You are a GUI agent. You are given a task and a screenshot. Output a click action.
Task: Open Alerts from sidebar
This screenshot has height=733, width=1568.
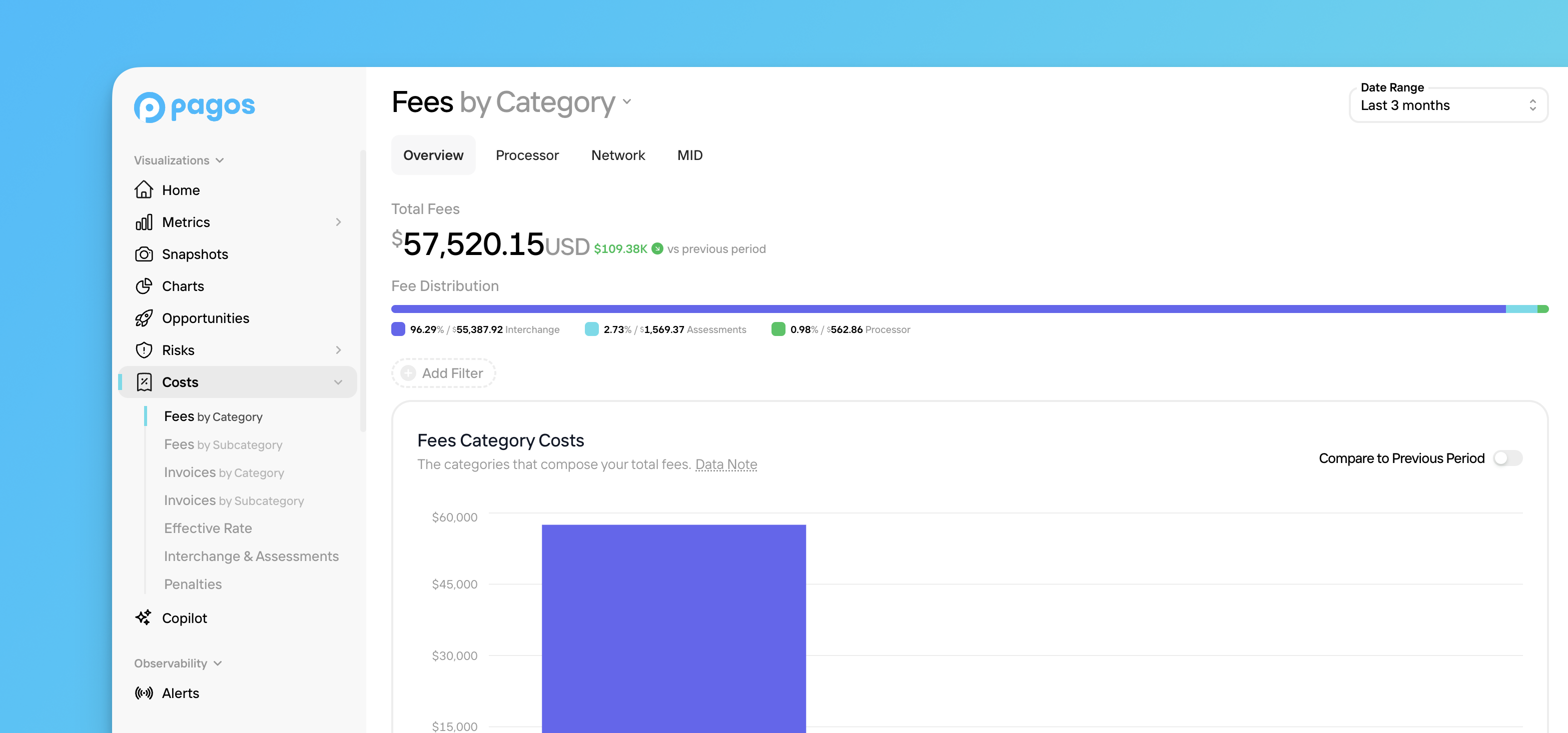(x=181, y=693)
